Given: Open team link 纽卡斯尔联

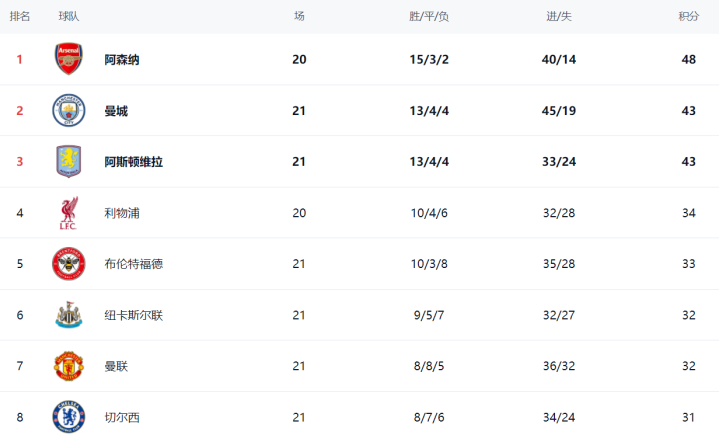Looking at the screenshot, I should (133, 315).
